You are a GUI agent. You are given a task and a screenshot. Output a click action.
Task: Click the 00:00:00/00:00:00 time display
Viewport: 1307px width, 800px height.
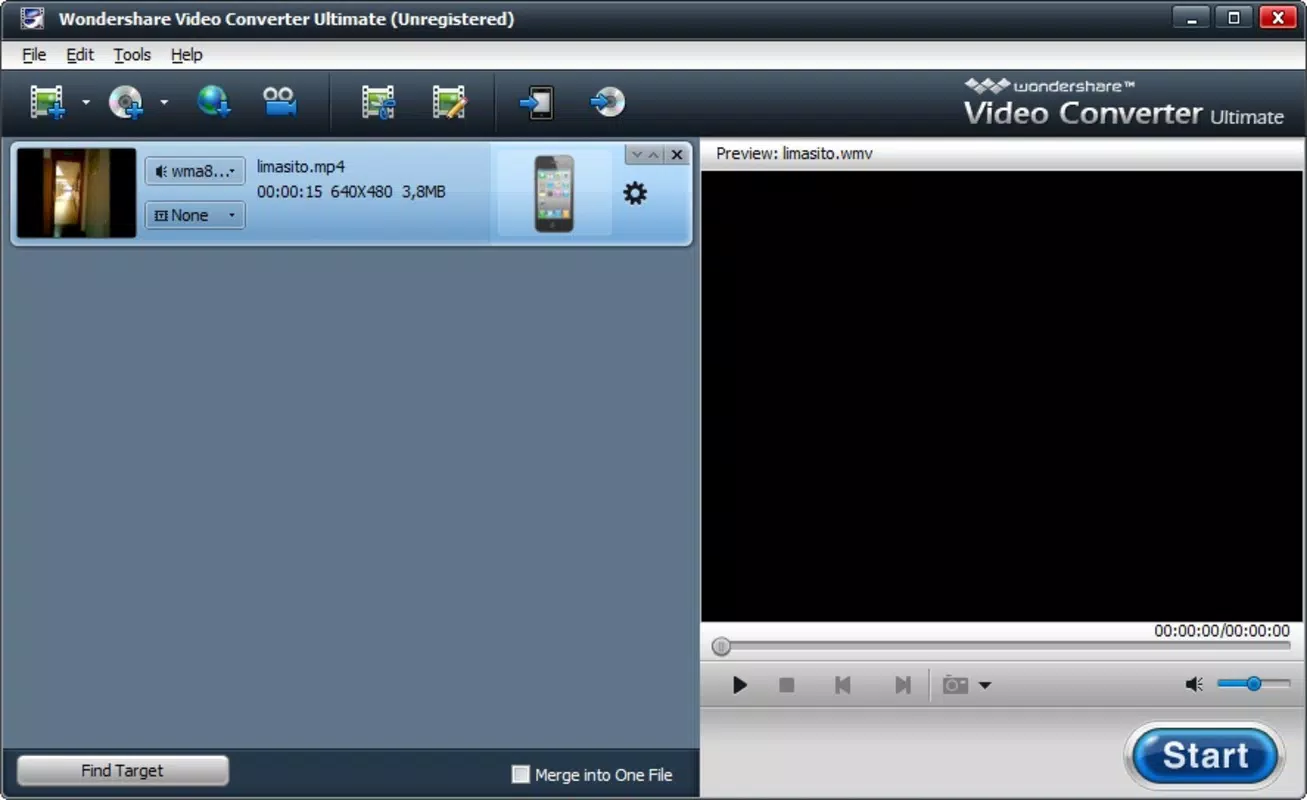1222,631
